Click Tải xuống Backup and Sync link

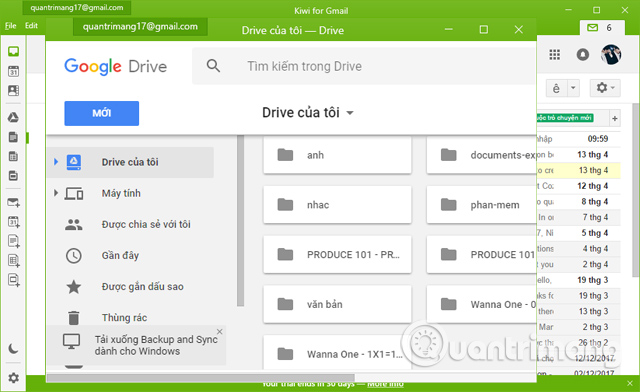click(156, 345)
